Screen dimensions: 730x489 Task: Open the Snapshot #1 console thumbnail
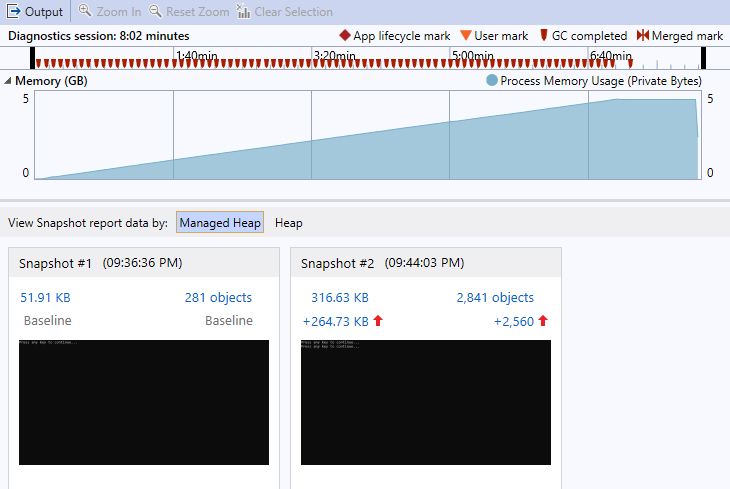point(144,402)
